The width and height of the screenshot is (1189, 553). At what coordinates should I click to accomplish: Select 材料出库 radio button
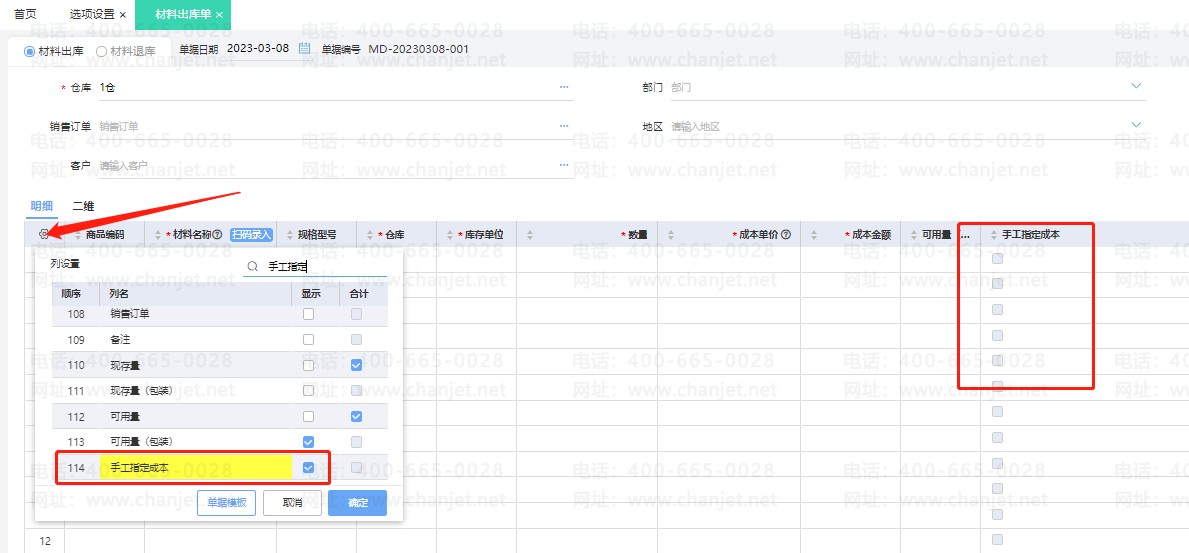click(30, 52)
